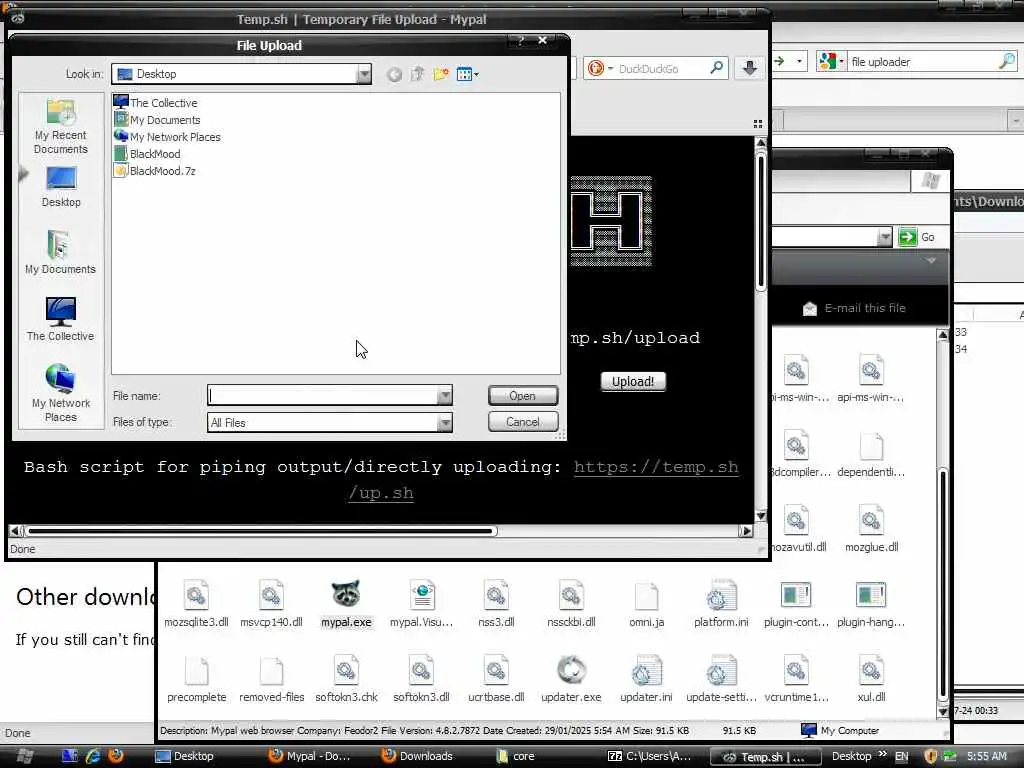Click the 5:55 AM system clock
The image size is (1024, 768).
pos(987,756)
